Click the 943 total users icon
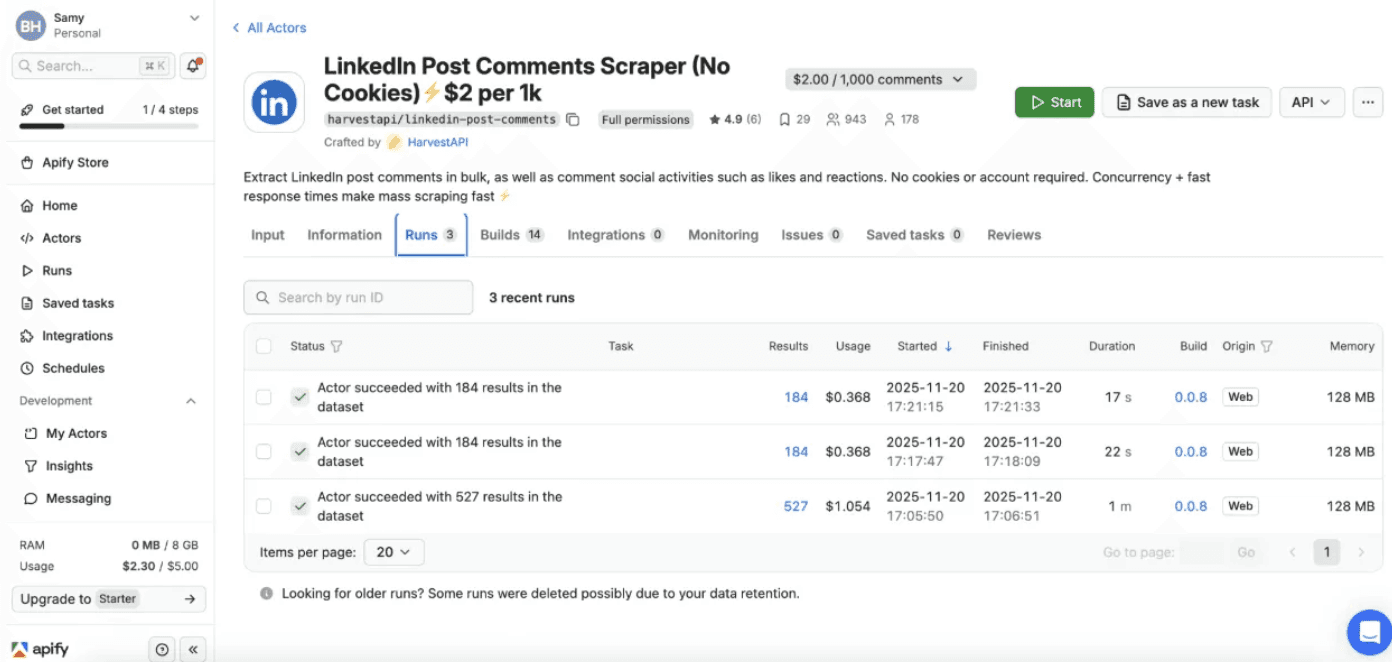Screen dimensions: 1392x662 (833, 120)
